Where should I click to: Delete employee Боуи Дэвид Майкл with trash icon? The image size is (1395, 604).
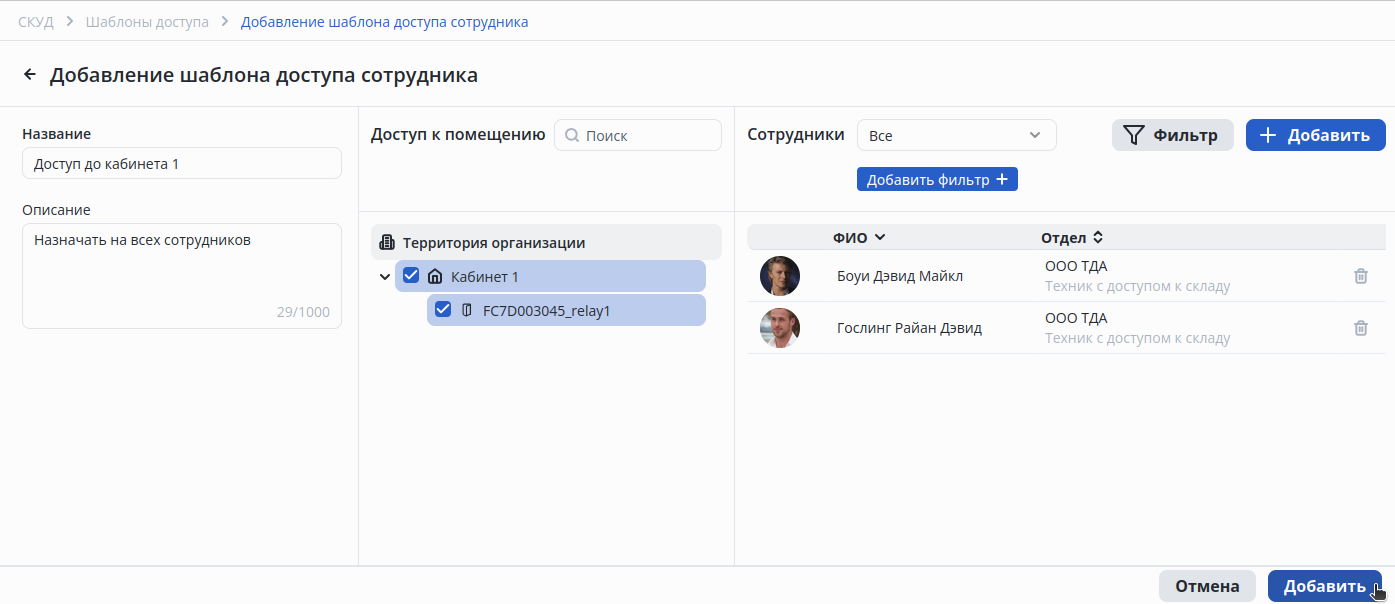(x=1360, y=276)
